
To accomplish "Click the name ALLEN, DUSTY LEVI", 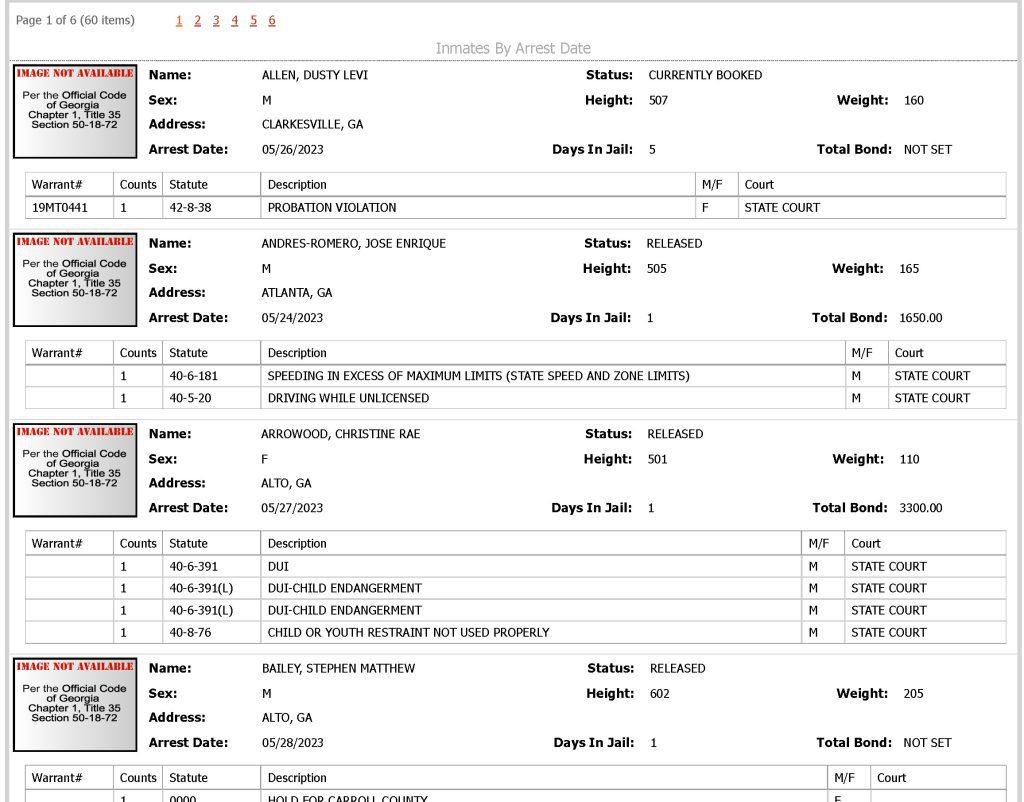I will (x=315, y=75).
